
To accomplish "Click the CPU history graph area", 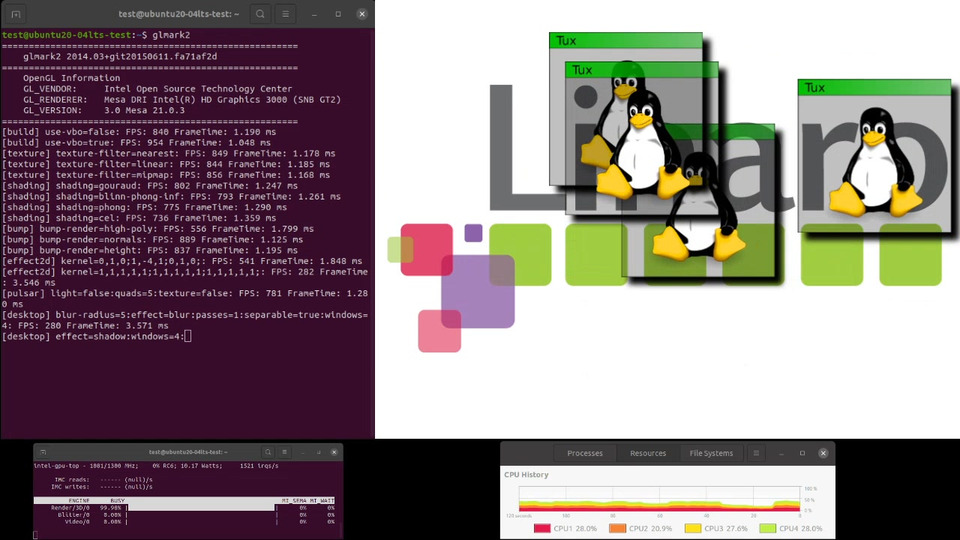I will pos(659,499).
